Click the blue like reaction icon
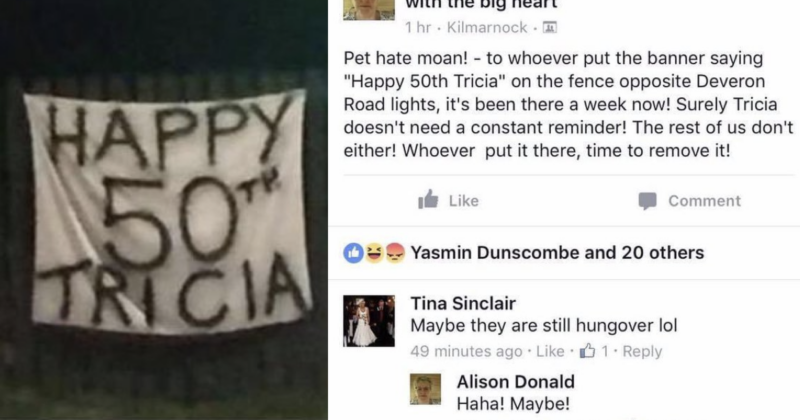Viewport: 800px width, 420px height. 353,253
